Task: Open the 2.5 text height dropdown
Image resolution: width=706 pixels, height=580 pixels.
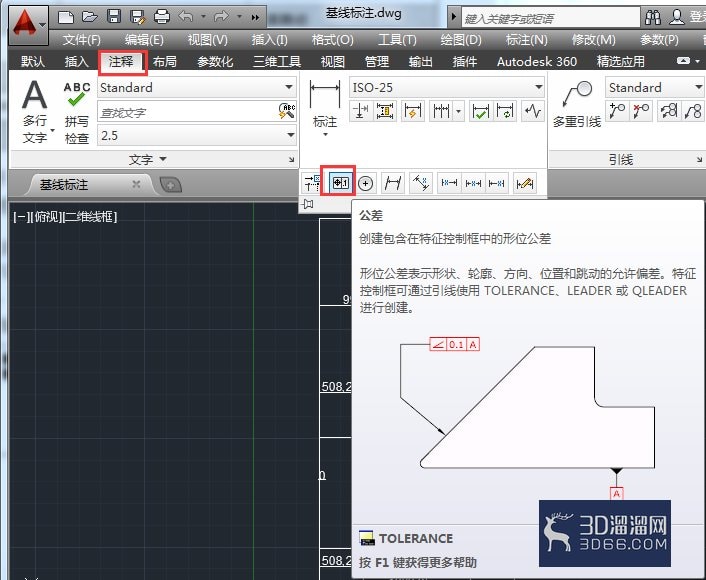Action: 197,136
